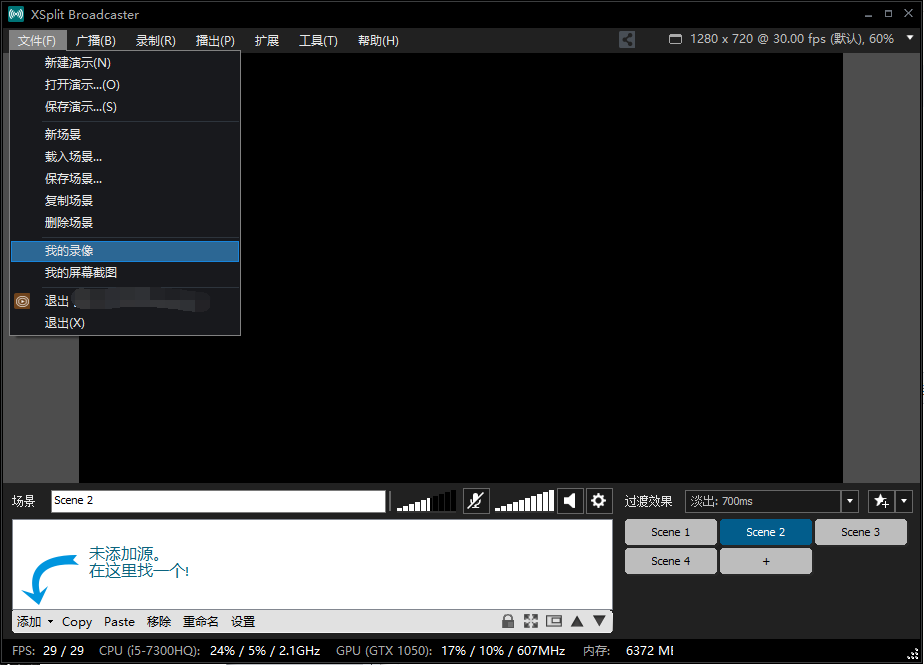
Task: Open 我的录像 recordings entry
Action: point(125,251)
